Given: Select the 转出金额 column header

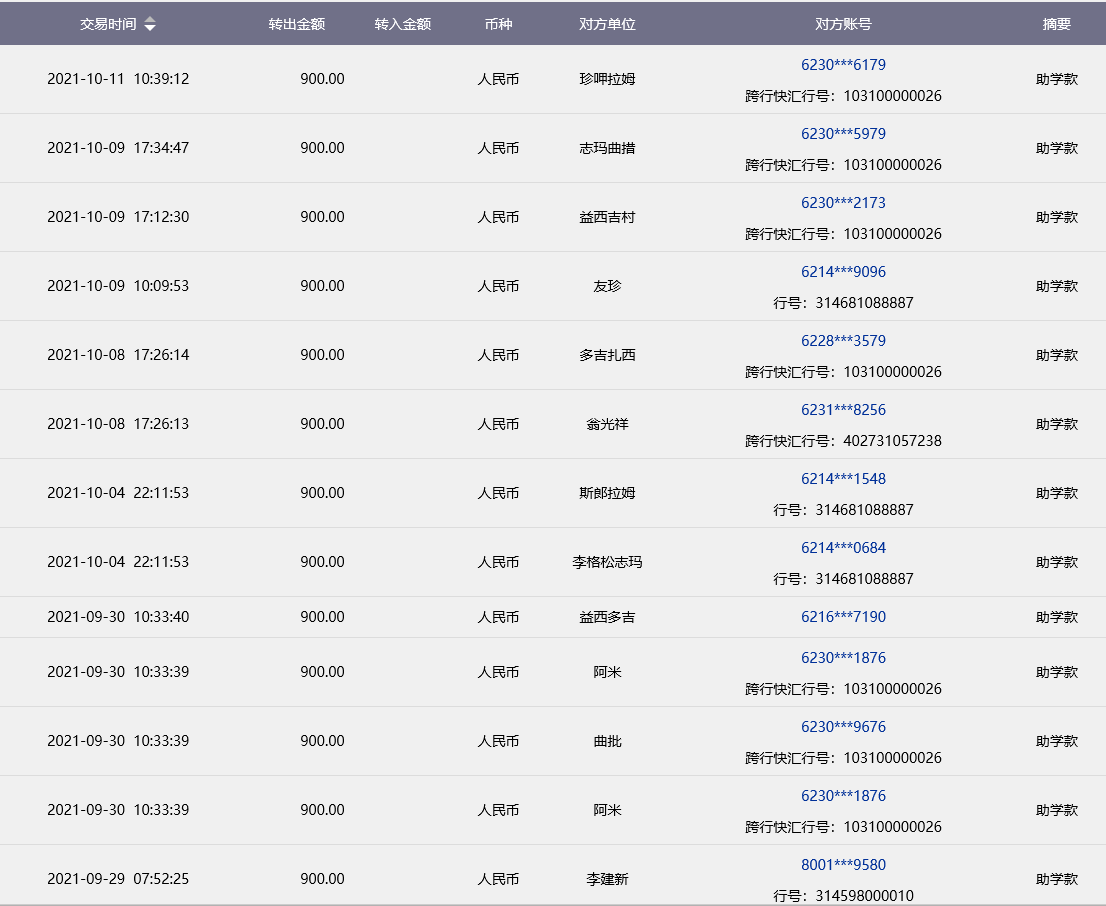Looking at the screenshot, I should tap(297, 24).
